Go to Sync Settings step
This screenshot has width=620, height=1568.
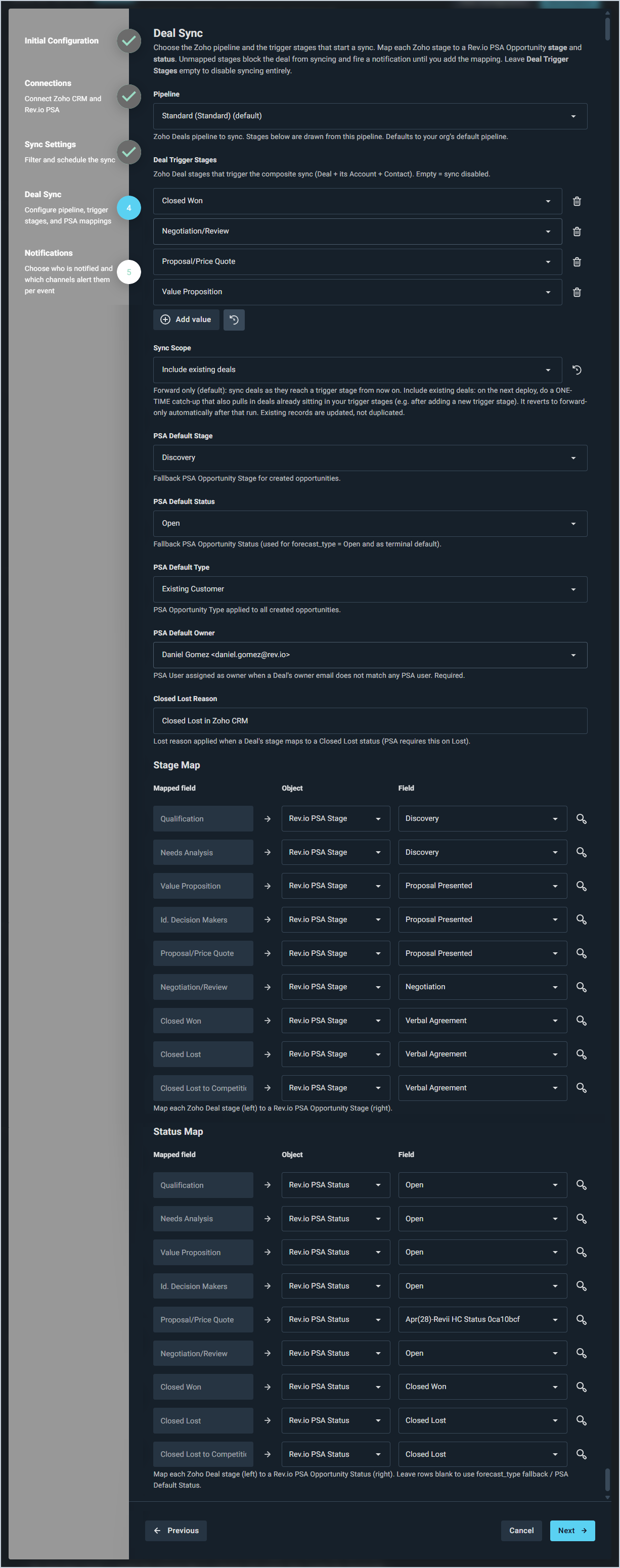coord(51,144)
